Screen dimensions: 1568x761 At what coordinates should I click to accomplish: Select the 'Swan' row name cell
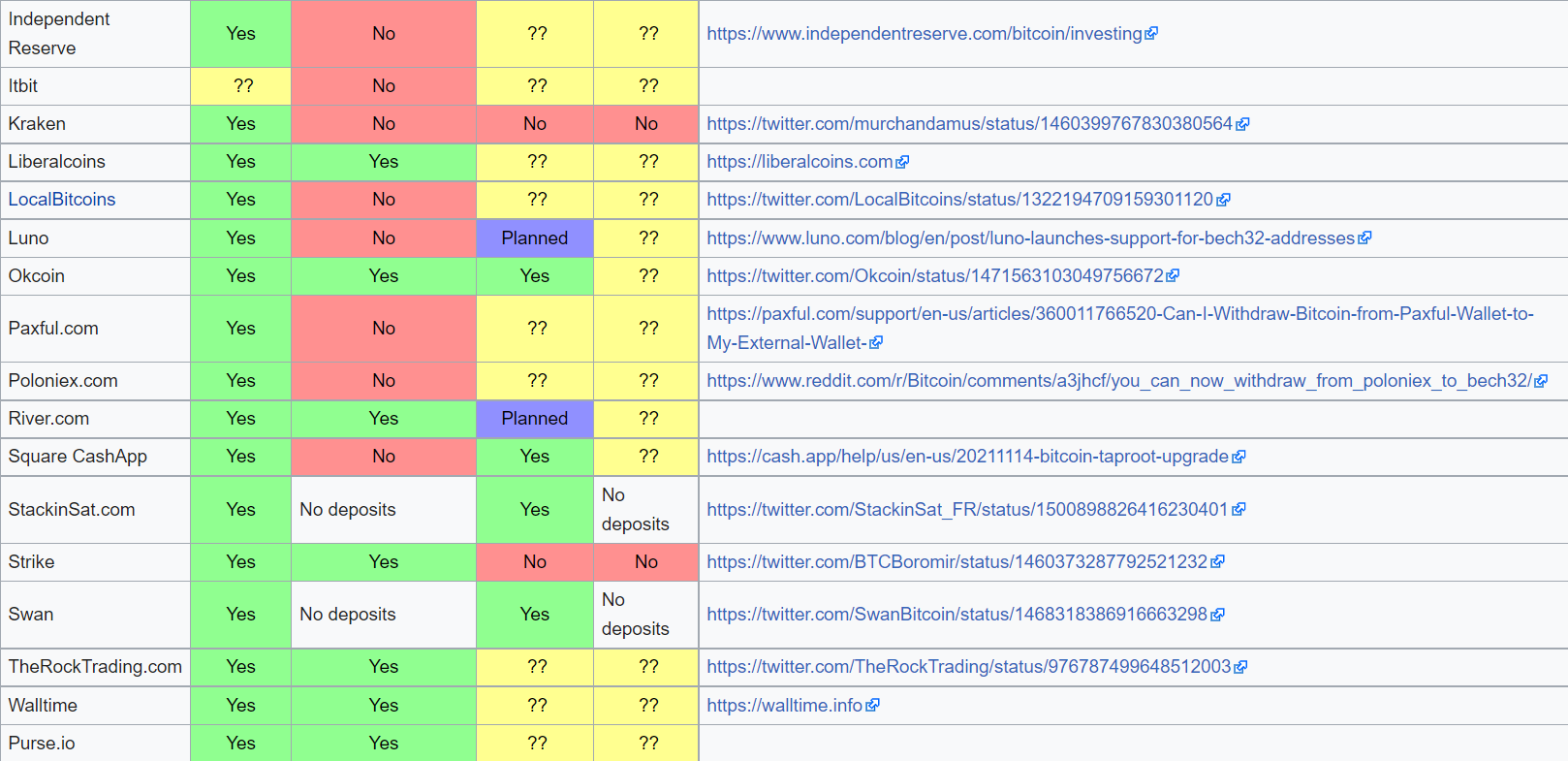(95, 615)
